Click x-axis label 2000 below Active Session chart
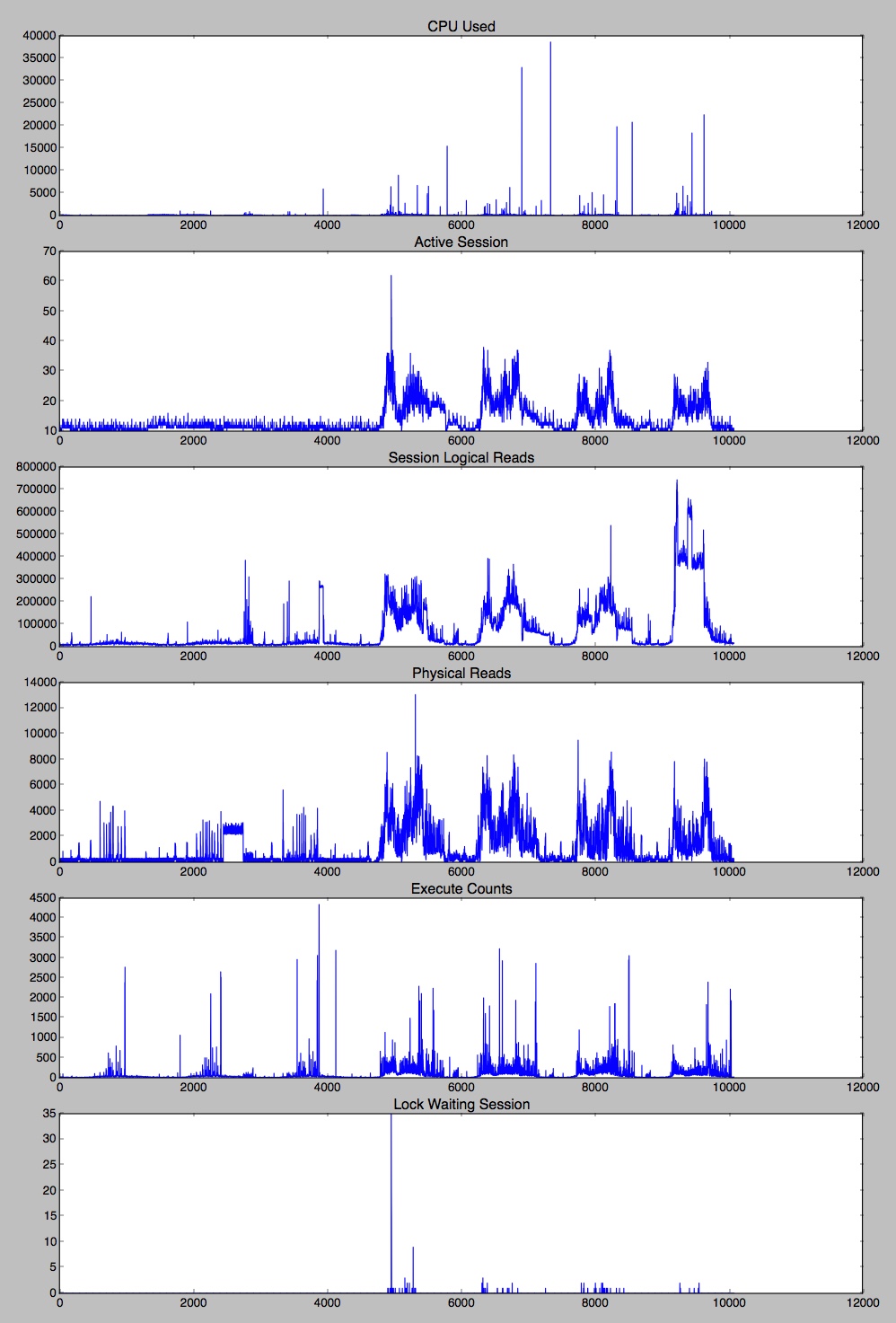The width and height of the screenshot is (896, 1323). [x=193, y=440]
